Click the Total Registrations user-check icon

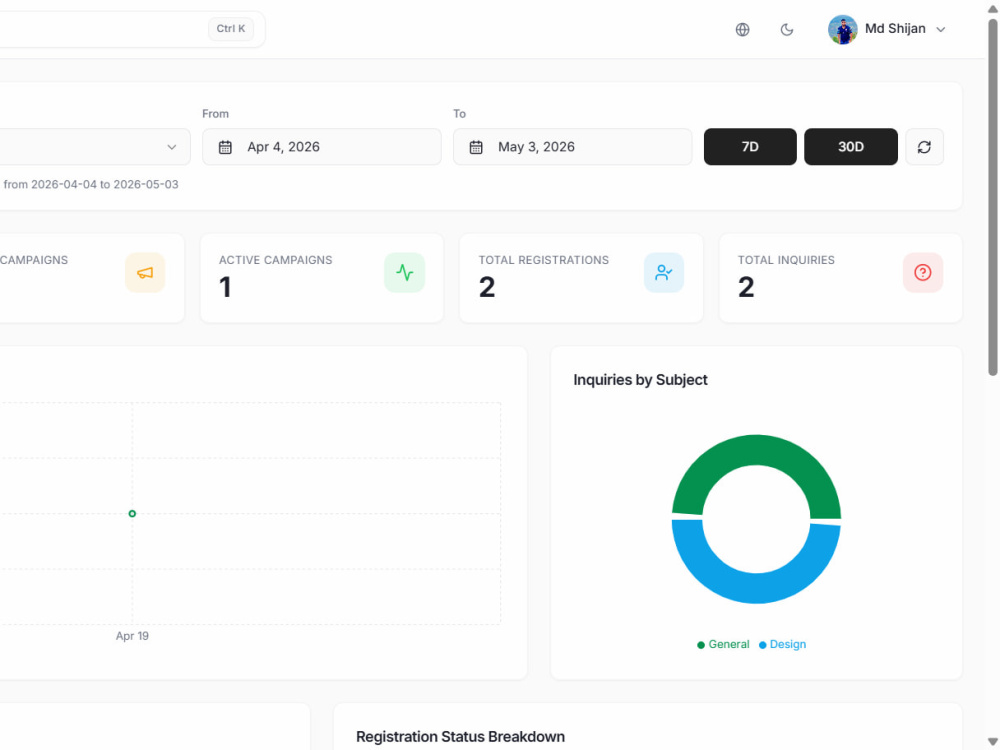pyautogui.click(x=664, y=272)
